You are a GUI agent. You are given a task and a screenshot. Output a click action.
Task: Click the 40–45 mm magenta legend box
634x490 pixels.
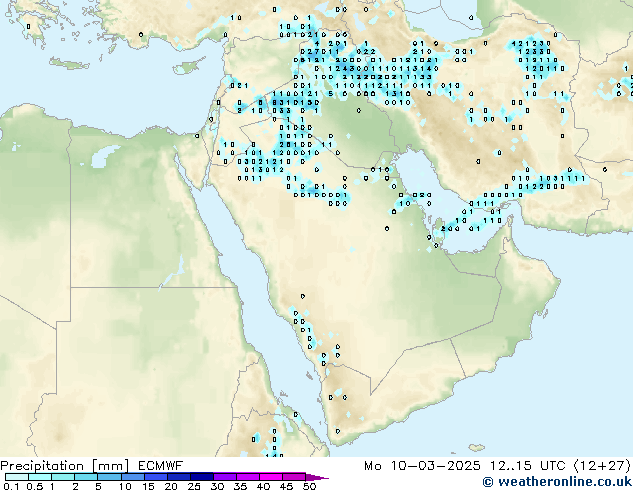pyautogui.click(x=271, y=477)
